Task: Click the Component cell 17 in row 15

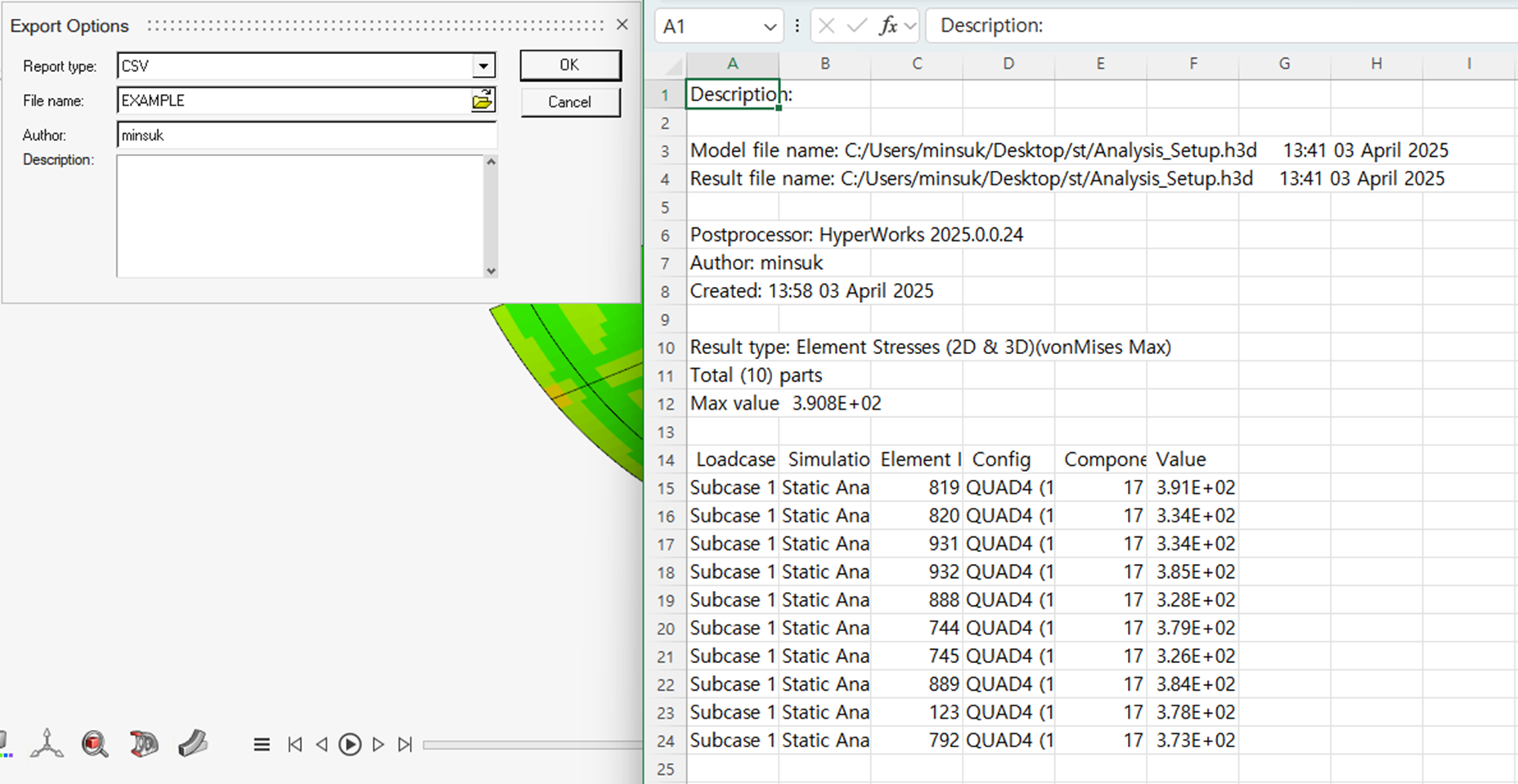Action: pos(1101,487)
